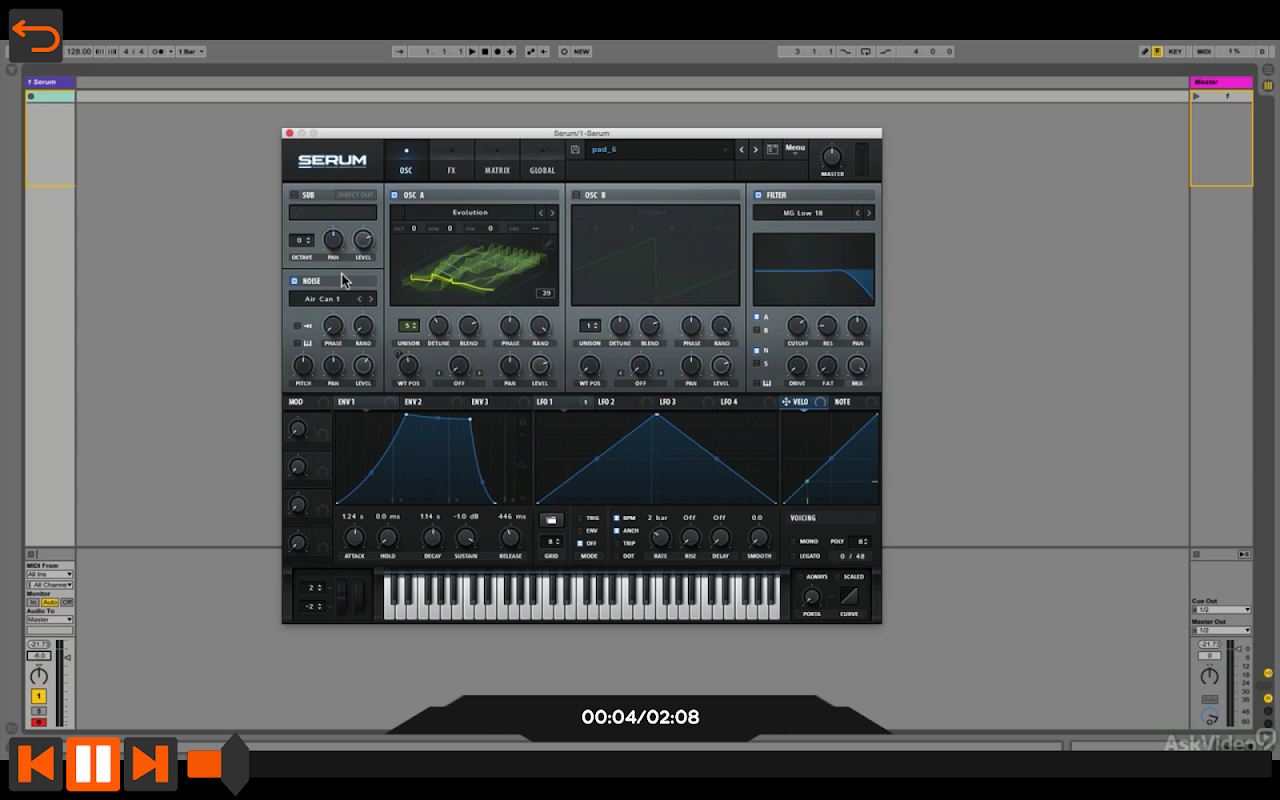This screenshot has height=800, width=1280.
Task: Click the video progress slider handle
Action: [x=234, y=765]
